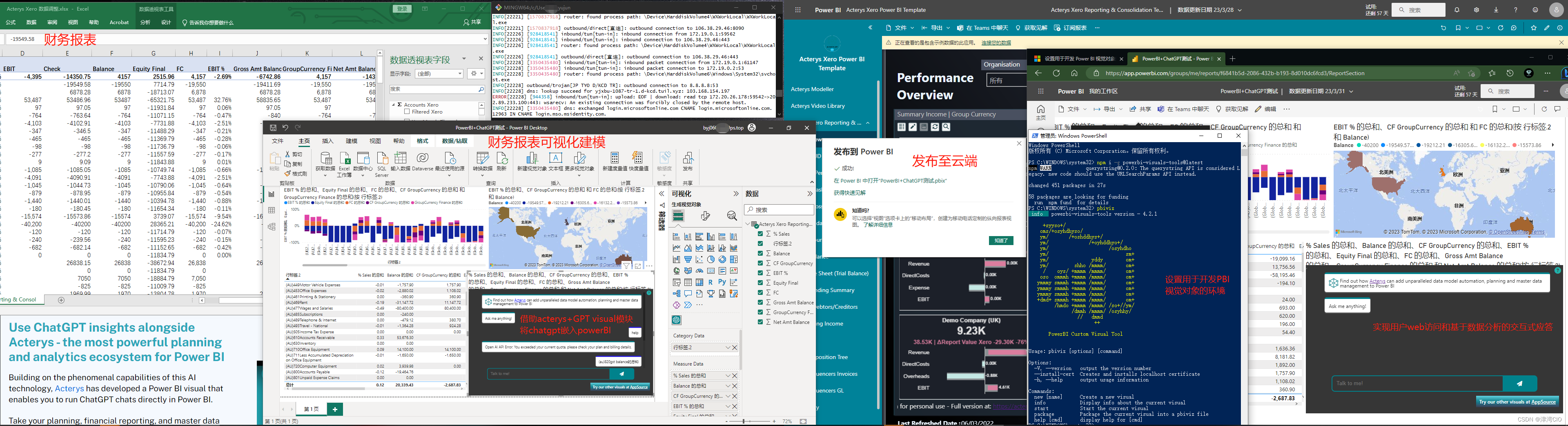Click help question mark in Acterys Power BI header
1568x426 pixels.
click(x=1515, y=10)
